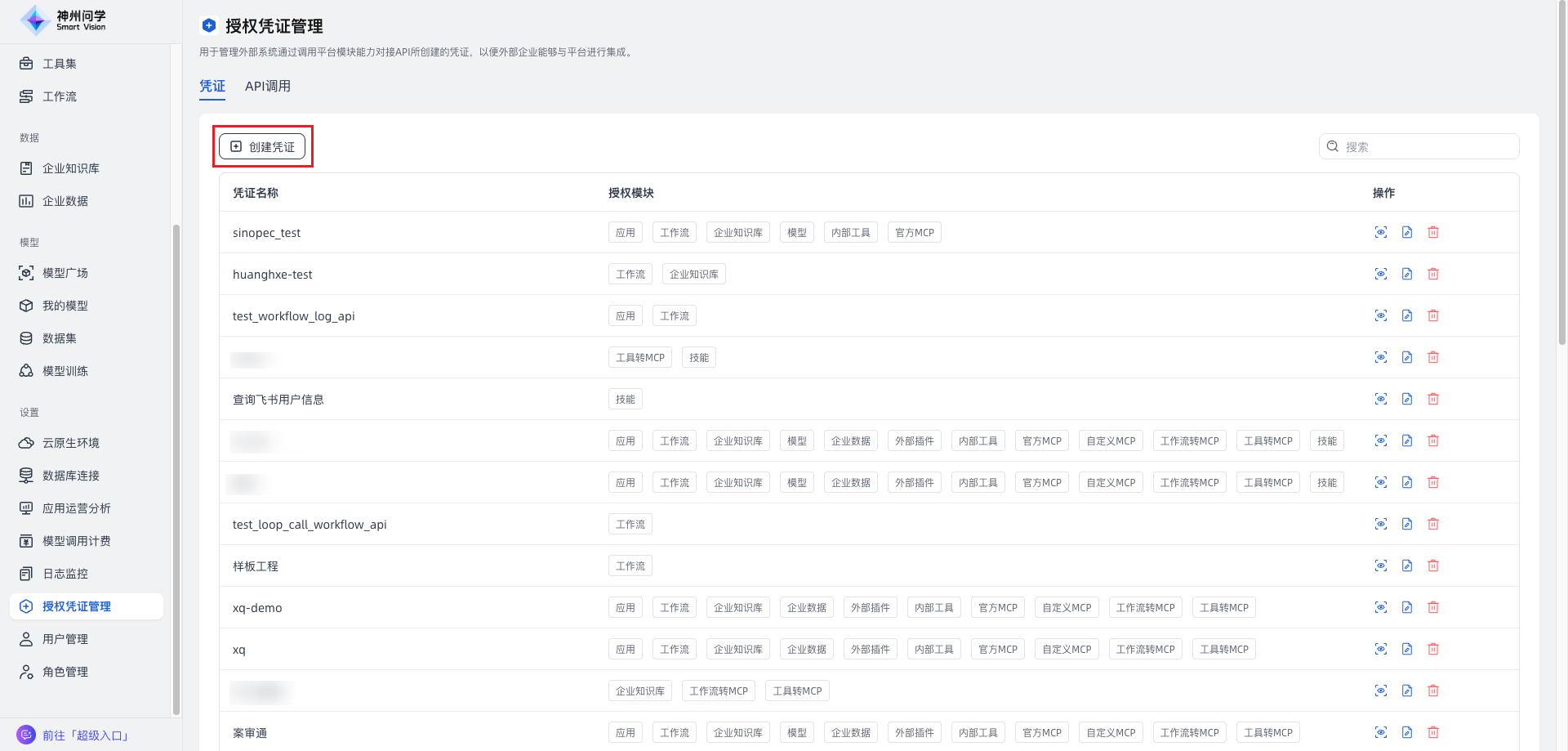Delete the huanghxe-test credential
Viewport: 1568px width, 751px height.
pyautogui.click(x=1433, y=274)
